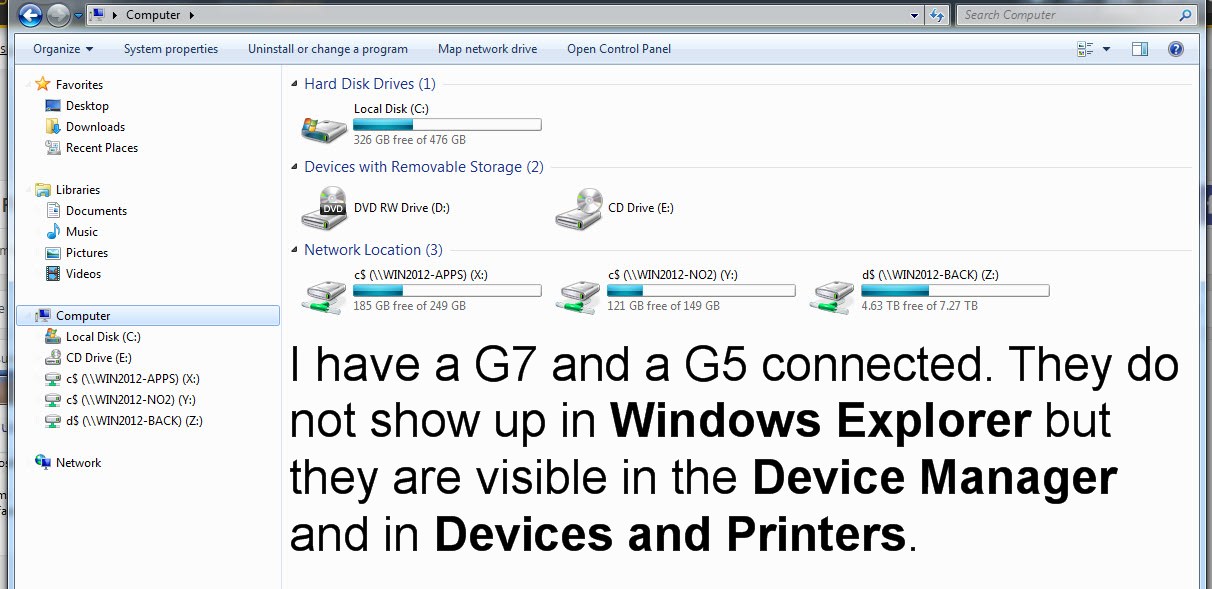Click the Computer icon in address bar
The image size is (1212, 589).
coord(97,15)
